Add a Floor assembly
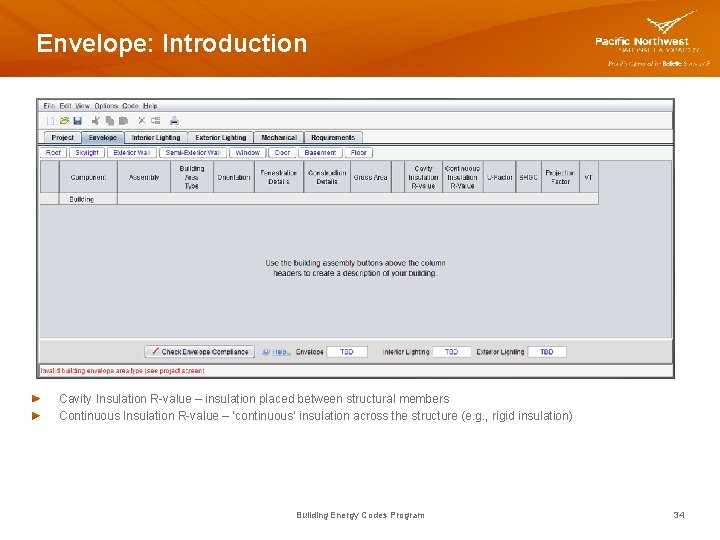Screen dimensions: 720x540 coord(359,152)
